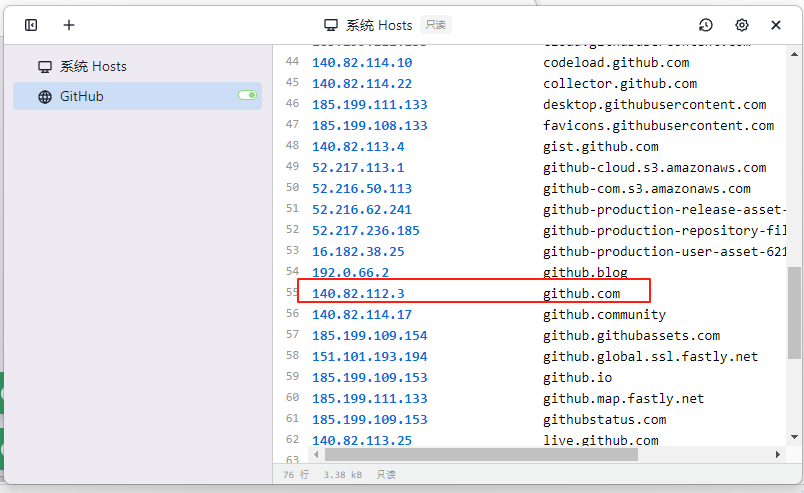The height and width of the screenshot is (493, 804).
Task: Click IP 185.199.109.154
Action: coord(370,336)
